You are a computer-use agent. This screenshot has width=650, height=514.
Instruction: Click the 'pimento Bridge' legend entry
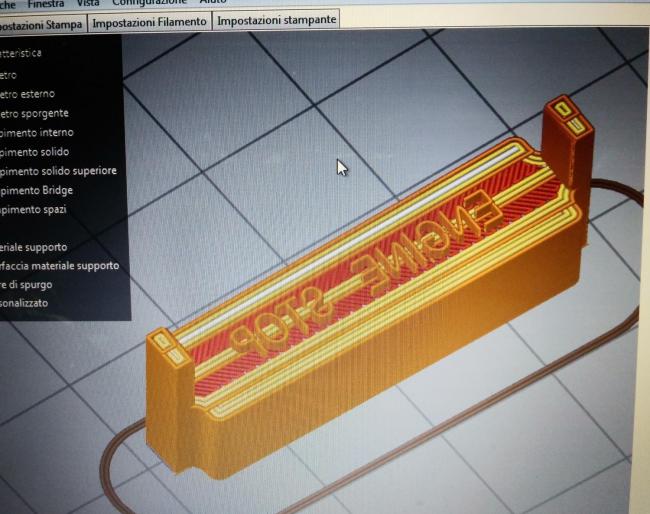tap(36, 190)
